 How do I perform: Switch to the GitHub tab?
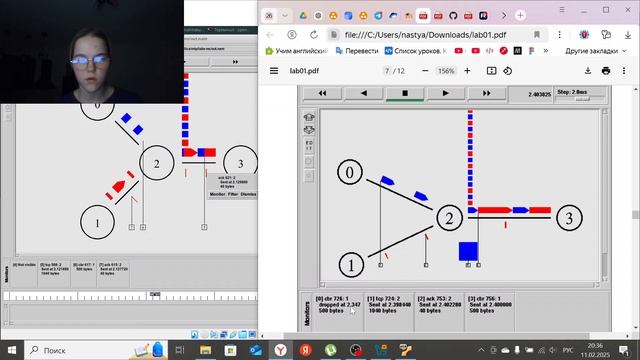(x=453, y=16)
